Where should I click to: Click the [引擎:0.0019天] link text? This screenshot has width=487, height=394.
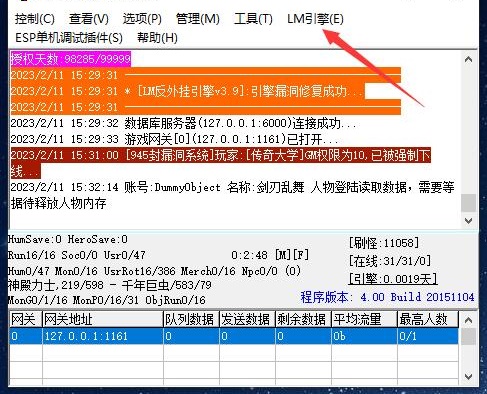point(393,278)
